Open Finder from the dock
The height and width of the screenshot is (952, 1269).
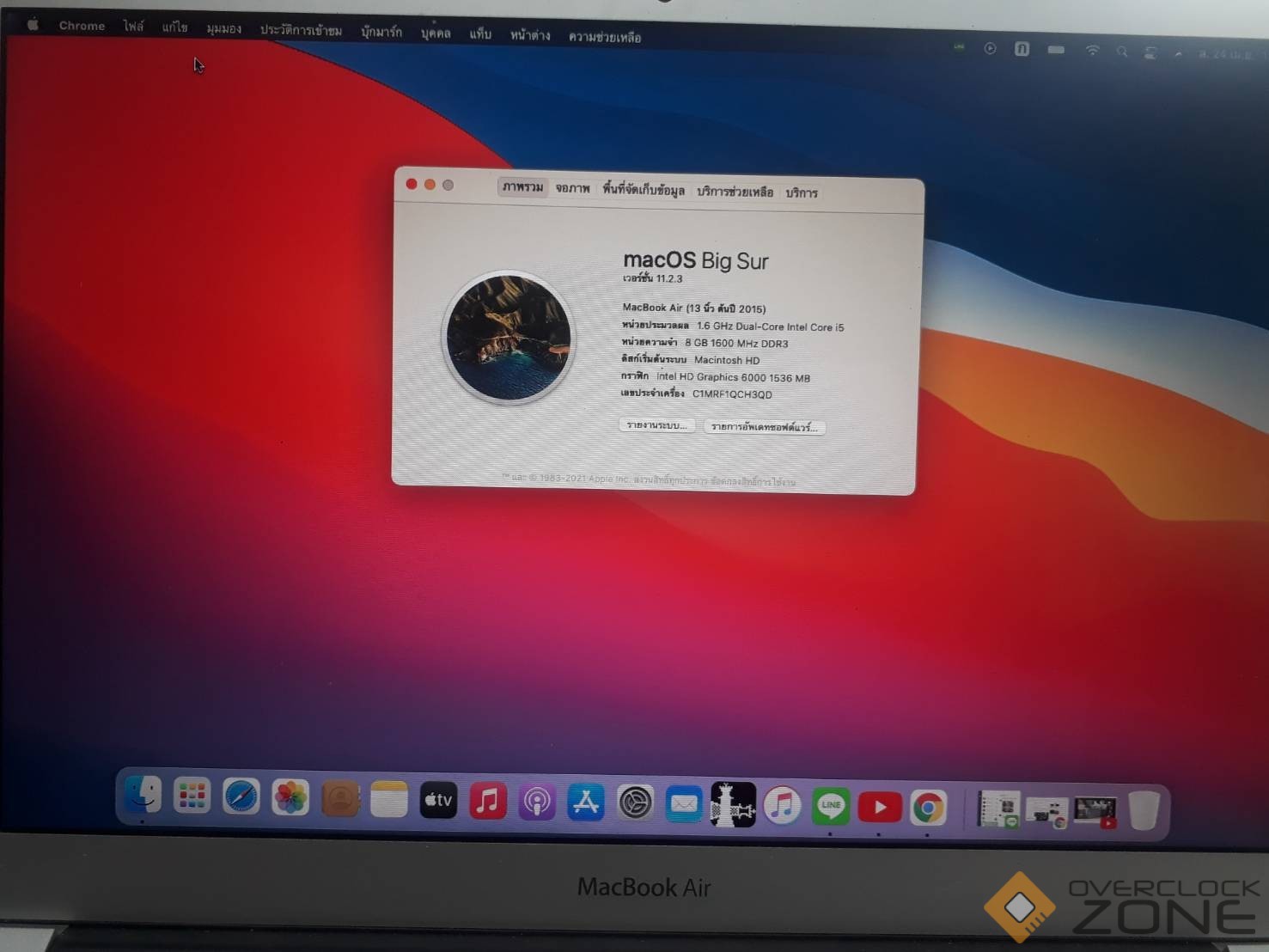[x=143, y=795]
